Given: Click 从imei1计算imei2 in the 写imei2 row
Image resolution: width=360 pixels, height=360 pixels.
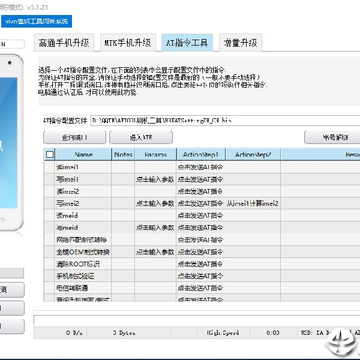Looking at the screenshot, I should coord(253,203).
